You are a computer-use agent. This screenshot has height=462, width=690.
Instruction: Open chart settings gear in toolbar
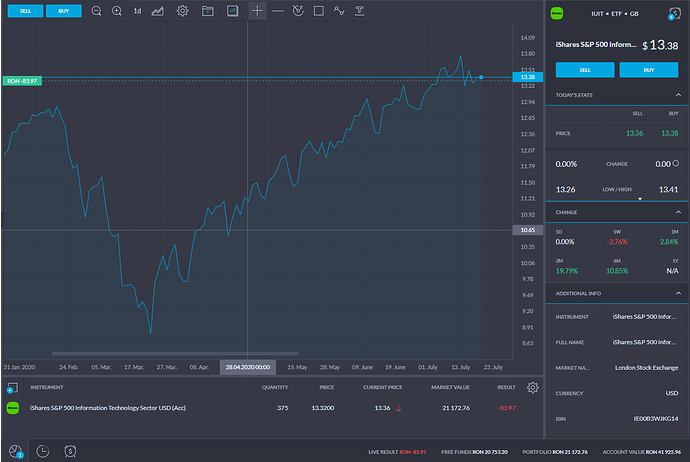(x=182, y=11)
